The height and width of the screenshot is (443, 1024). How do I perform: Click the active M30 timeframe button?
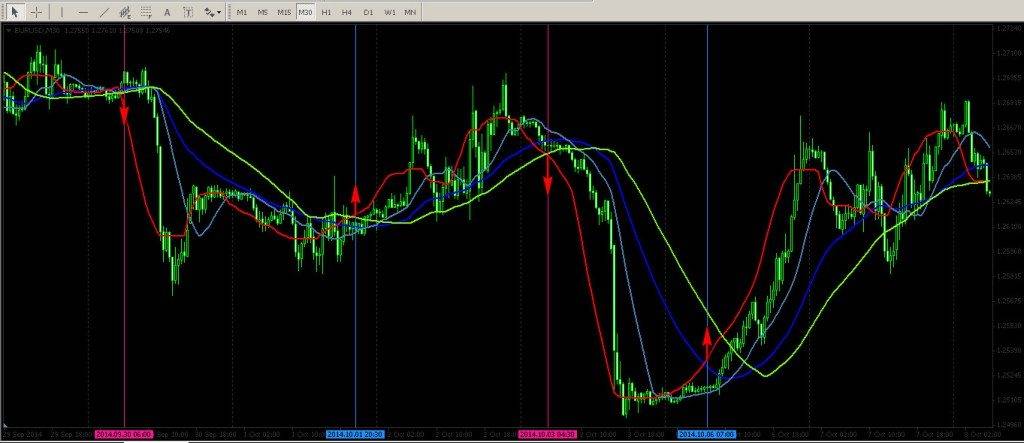coord(305,12)
